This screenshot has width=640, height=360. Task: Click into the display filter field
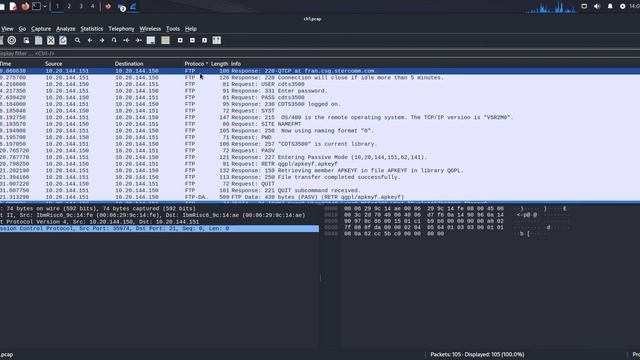[x=320, y=53]
